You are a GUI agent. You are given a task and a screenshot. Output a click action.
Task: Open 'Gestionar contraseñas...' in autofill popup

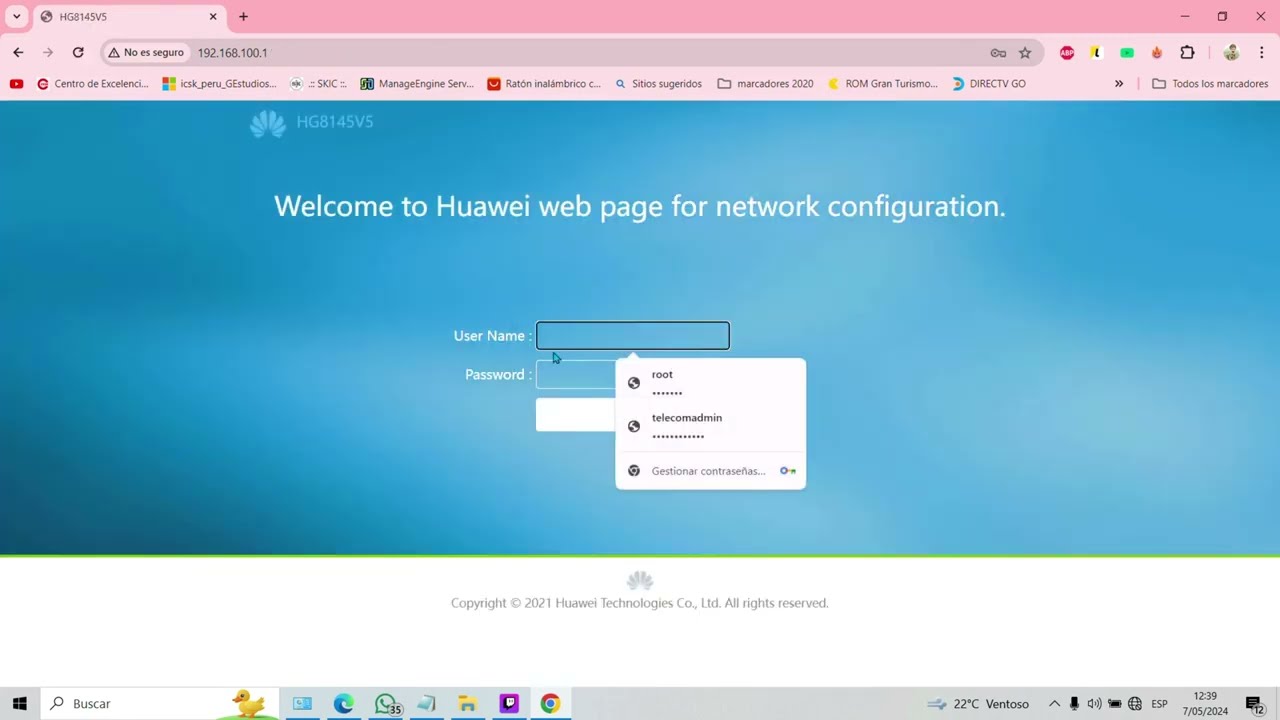point(710,471)
